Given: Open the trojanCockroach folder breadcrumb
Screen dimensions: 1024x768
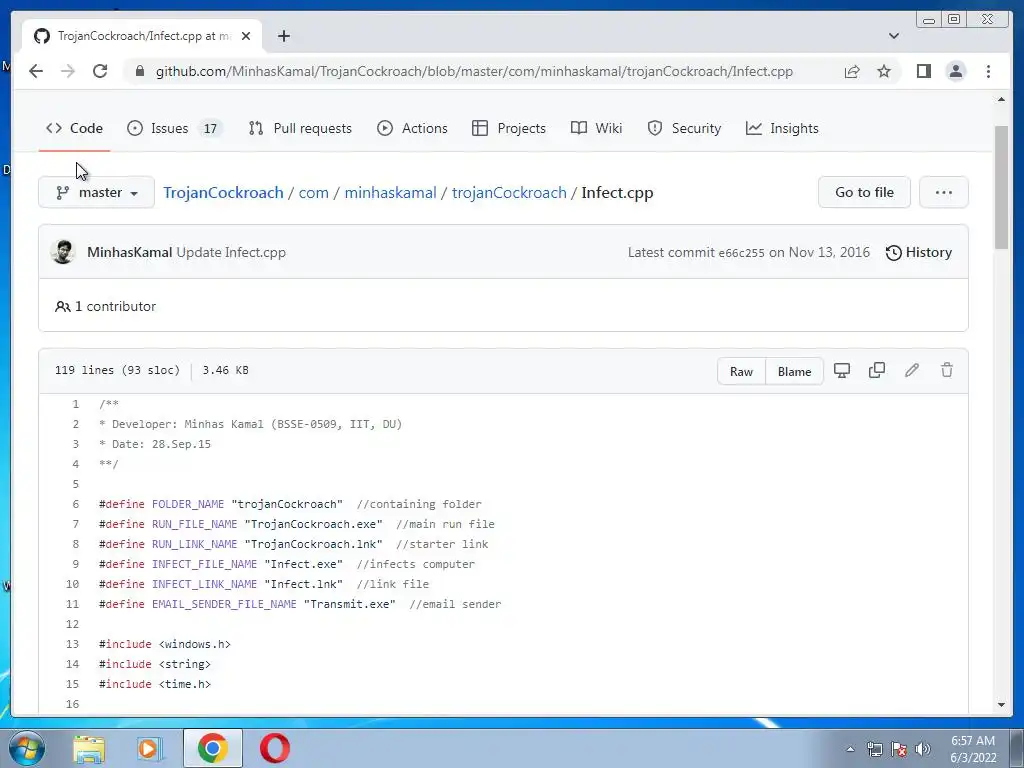Looking at the screenshot, I should 509,193.
